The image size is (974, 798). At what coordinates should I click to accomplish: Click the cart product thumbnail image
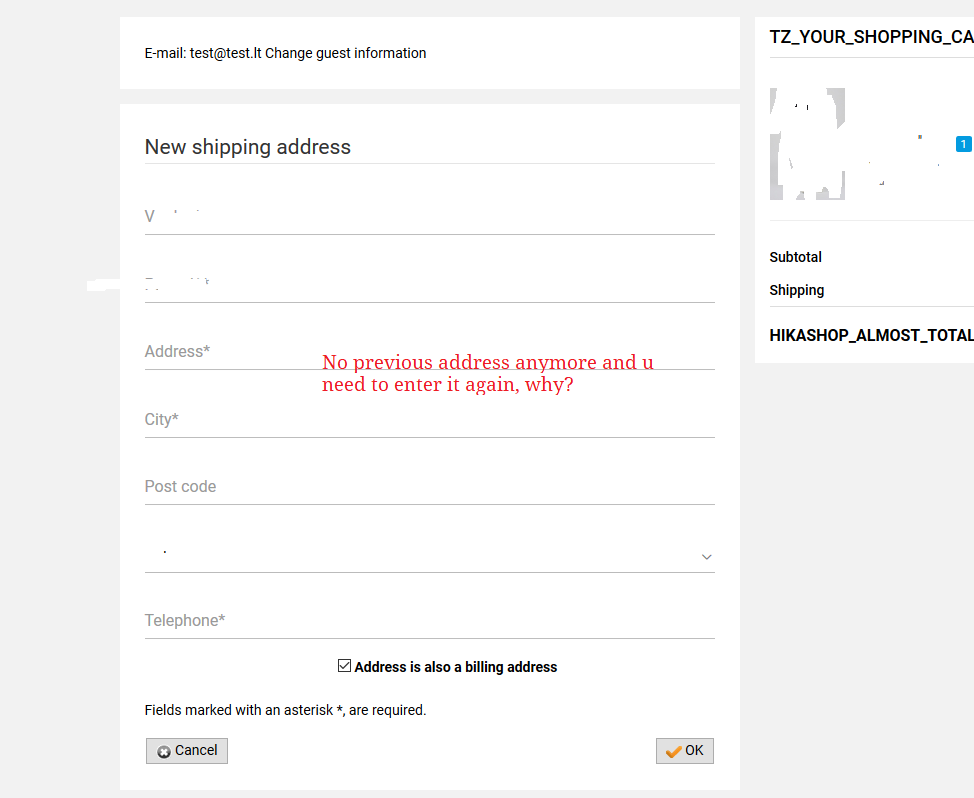coord(807,144)
